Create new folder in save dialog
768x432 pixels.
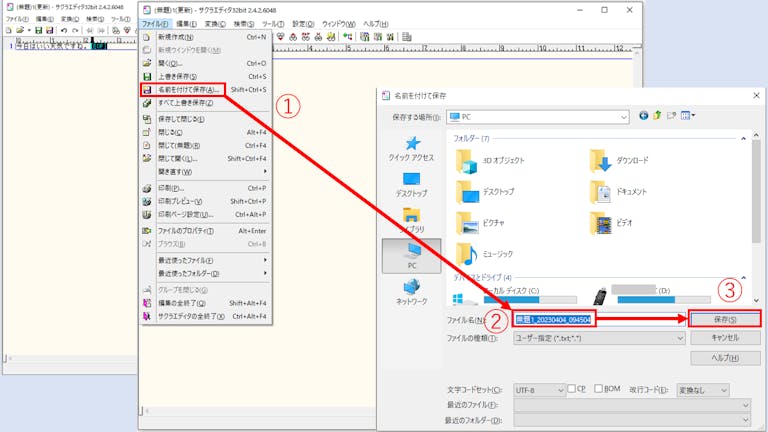[672, 116]
